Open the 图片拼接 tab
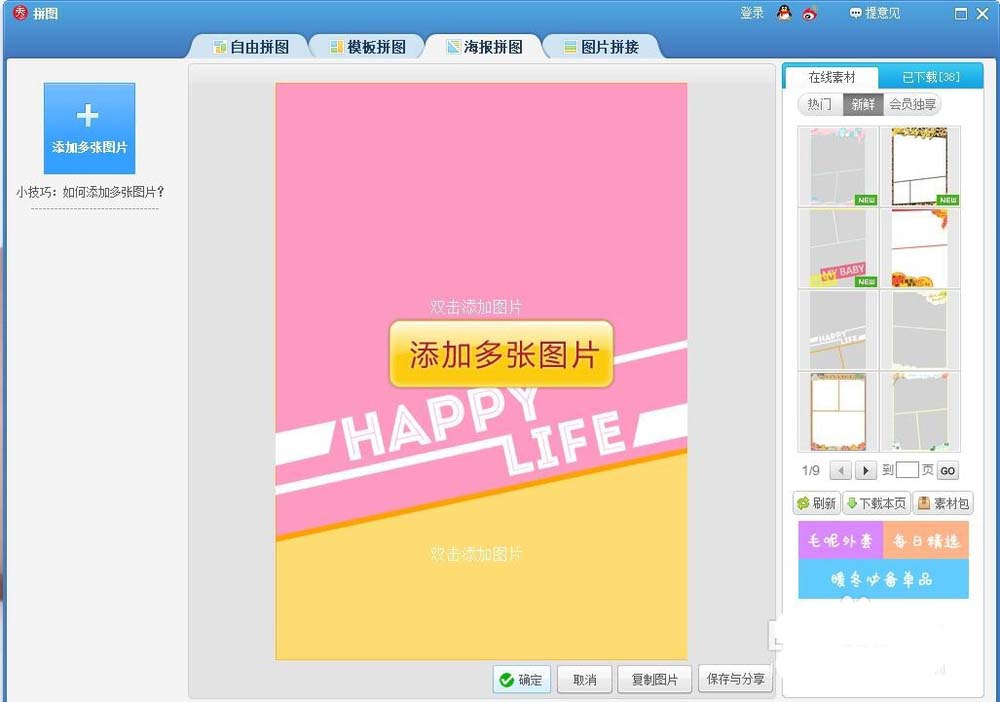The height and width of the screenshot is (702, 1000). pos(601,47)
